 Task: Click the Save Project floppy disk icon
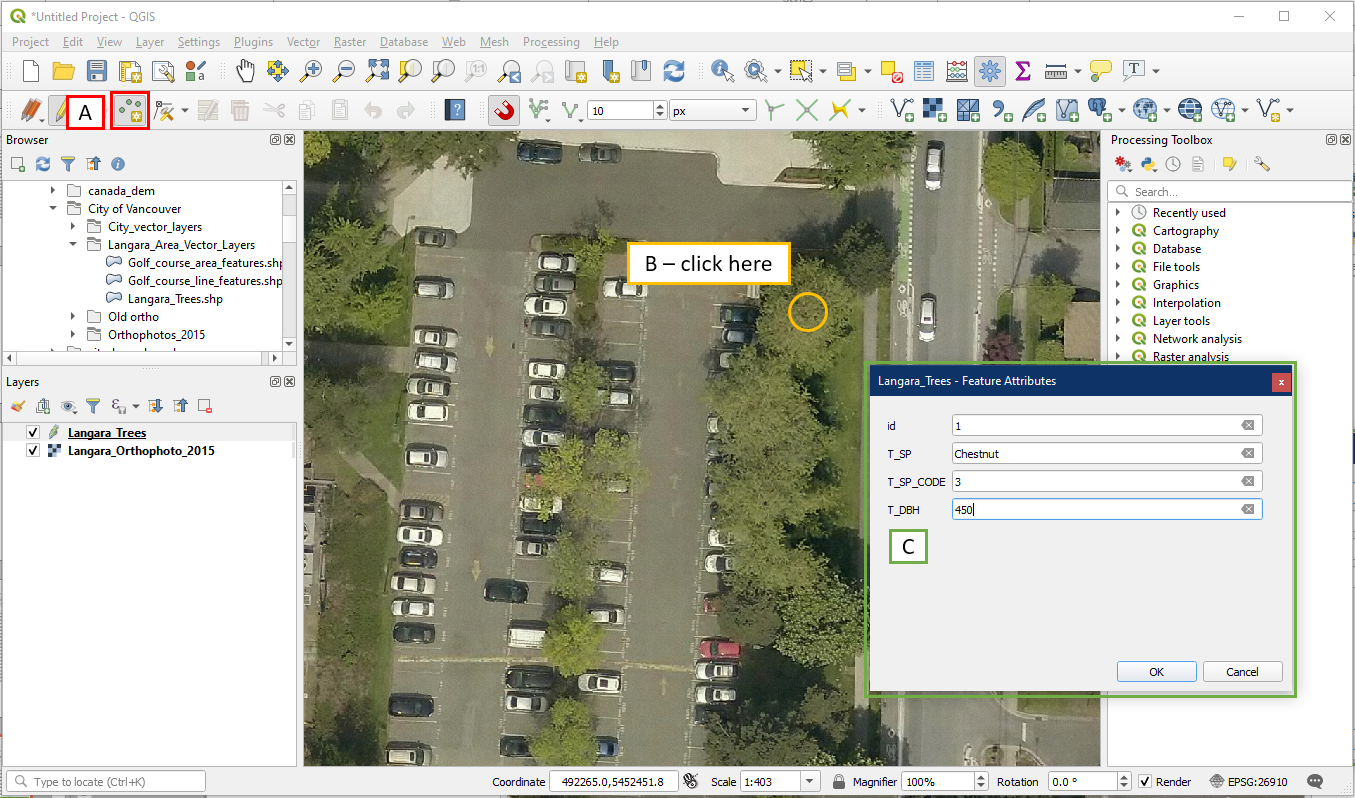tap(97, 71)
